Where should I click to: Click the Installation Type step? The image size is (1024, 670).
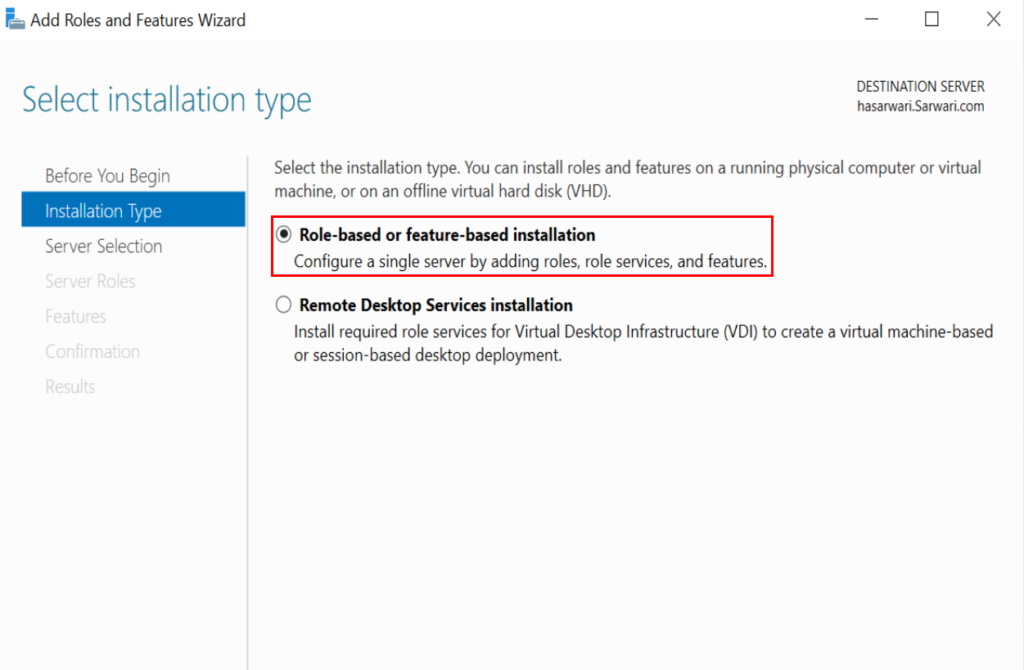(x=105, y=210)
